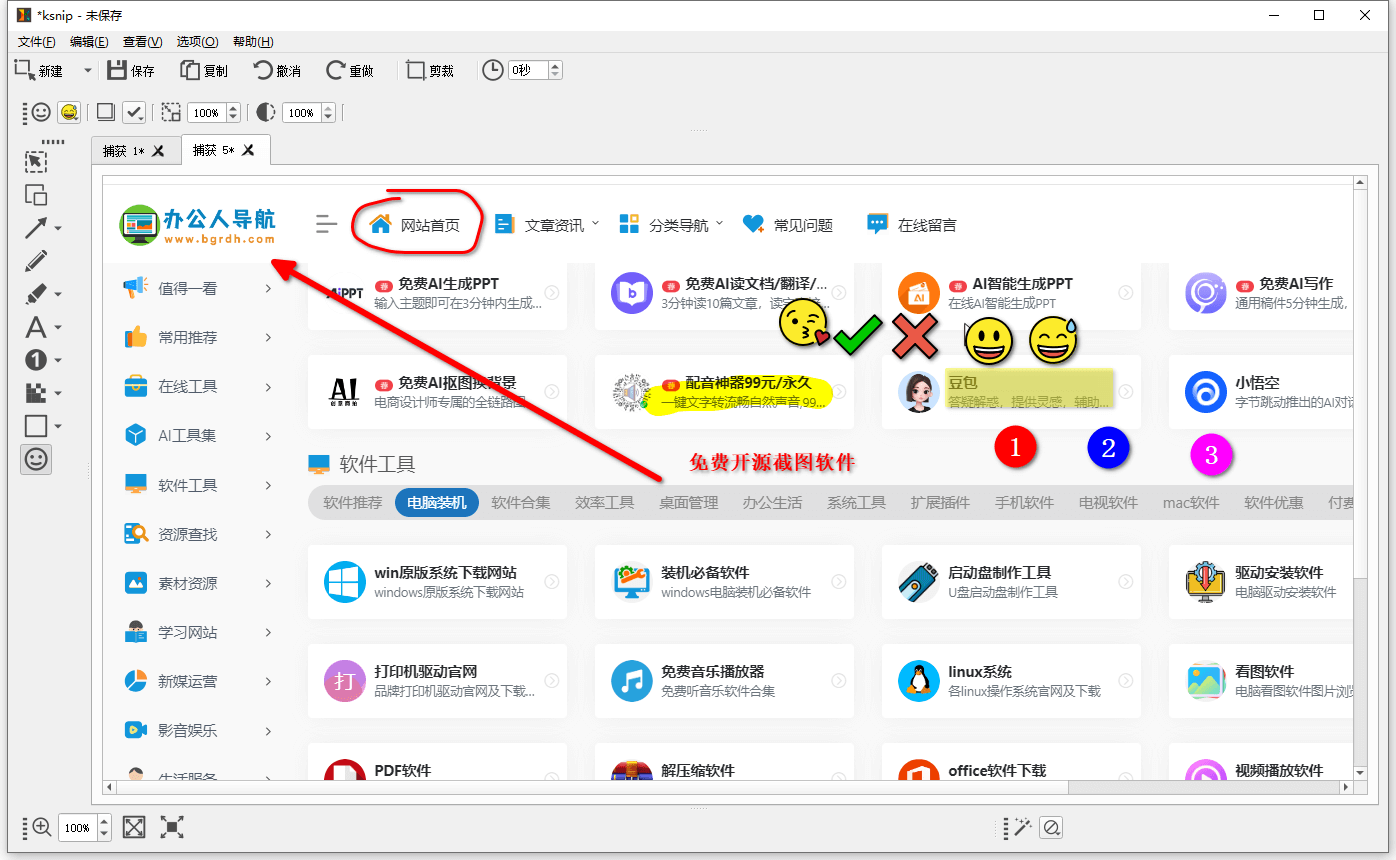Toggle the drop shadow option
The height and width of the screenshot is (860, 1396).
(x=105, y=112)
